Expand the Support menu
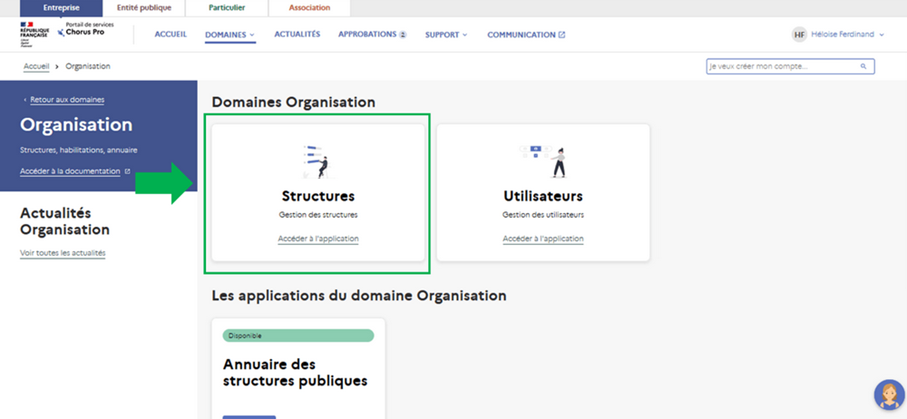Viewport: 907px width, 419px height. click(446, 35)
